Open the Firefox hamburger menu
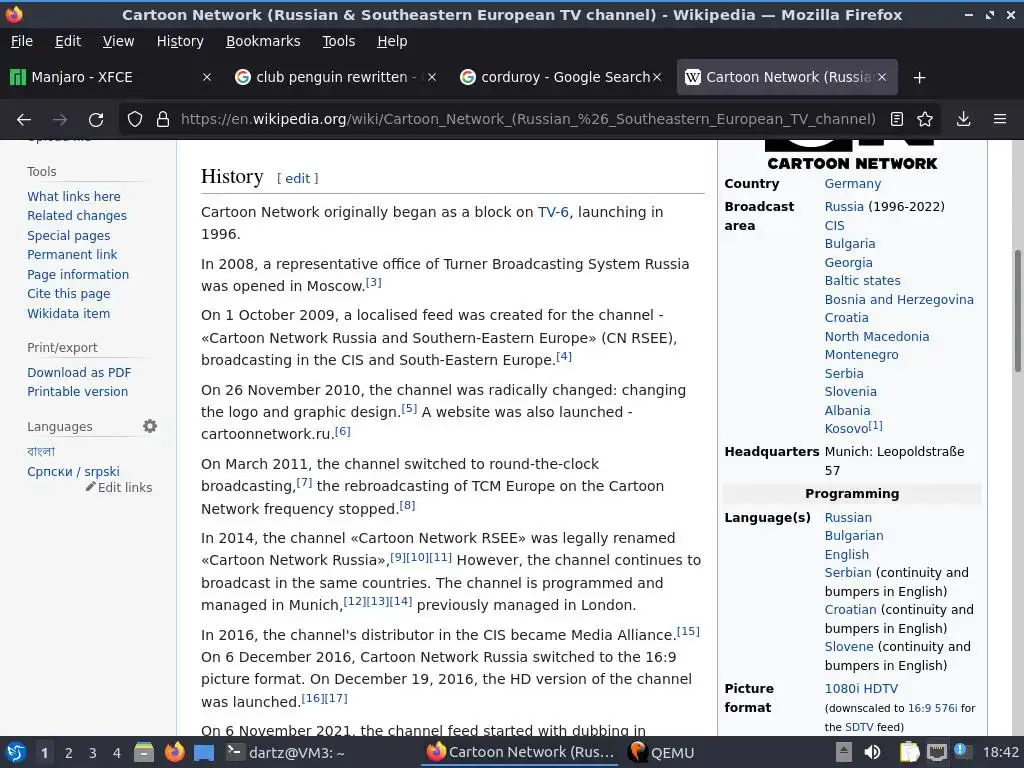 pyautogui.click(x=1000, y=119)
